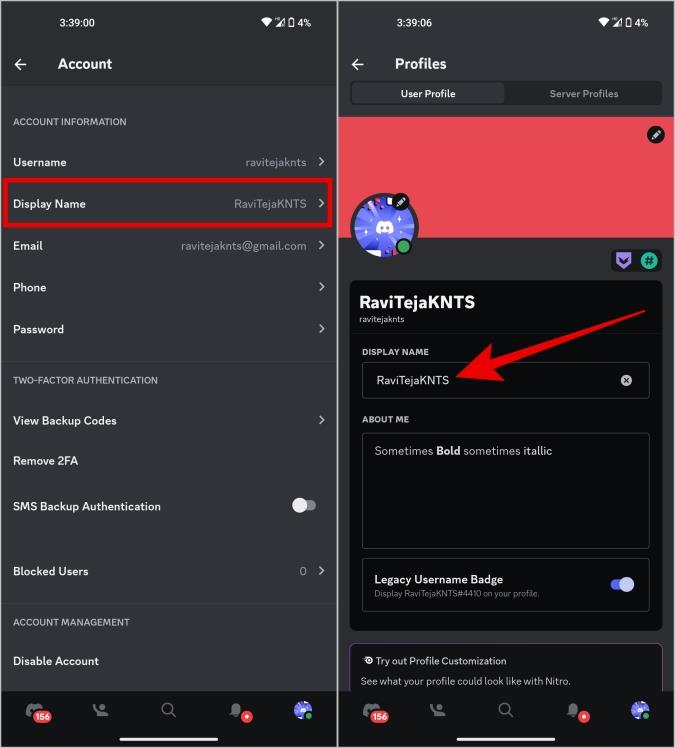Tap the About Me text area
The height and width of the screenshot is (748, 675).
[x=506, y=491]
